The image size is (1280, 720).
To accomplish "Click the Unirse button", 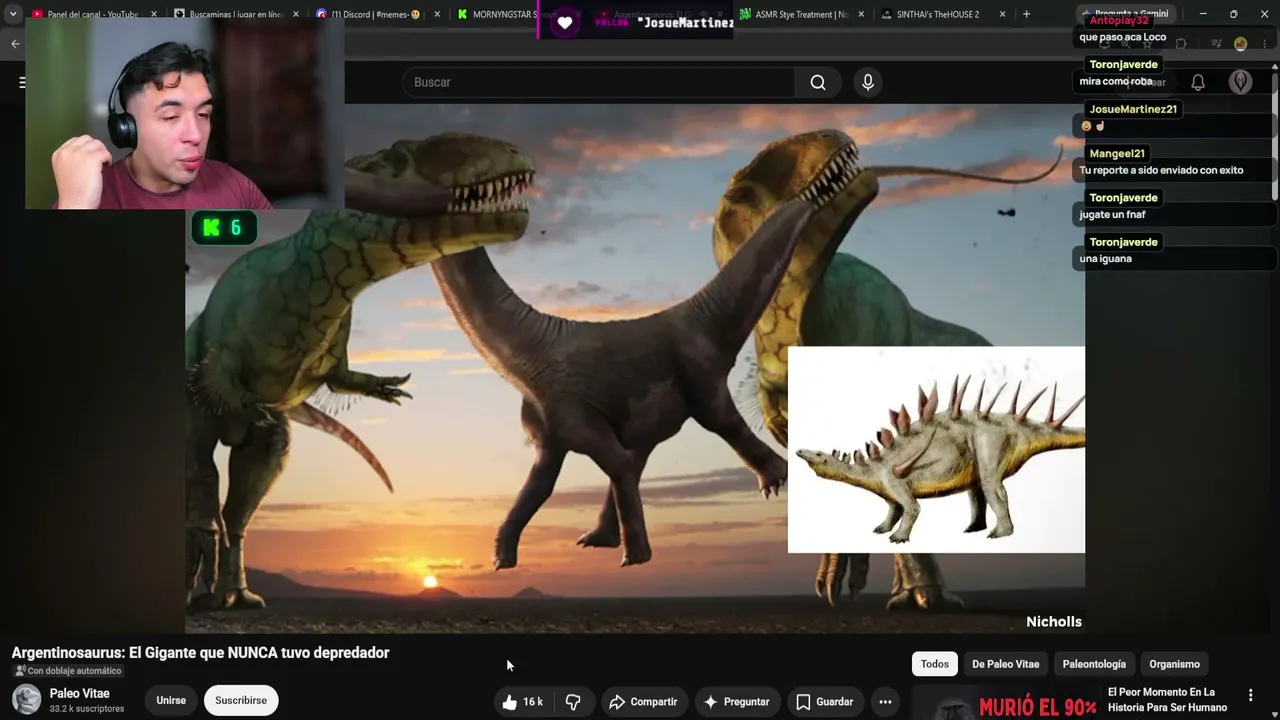I will (x=171, y=701).
